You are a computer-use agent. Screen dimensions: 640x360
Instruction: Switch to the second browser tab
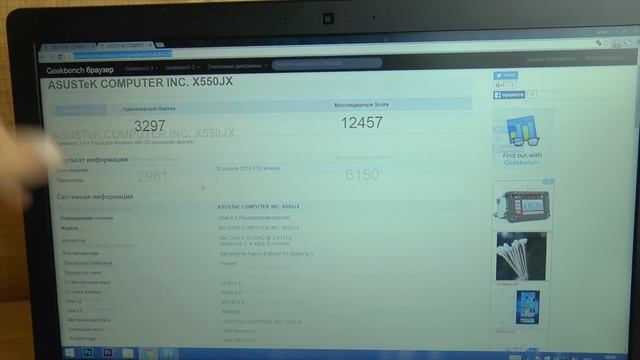pos(125,45)
